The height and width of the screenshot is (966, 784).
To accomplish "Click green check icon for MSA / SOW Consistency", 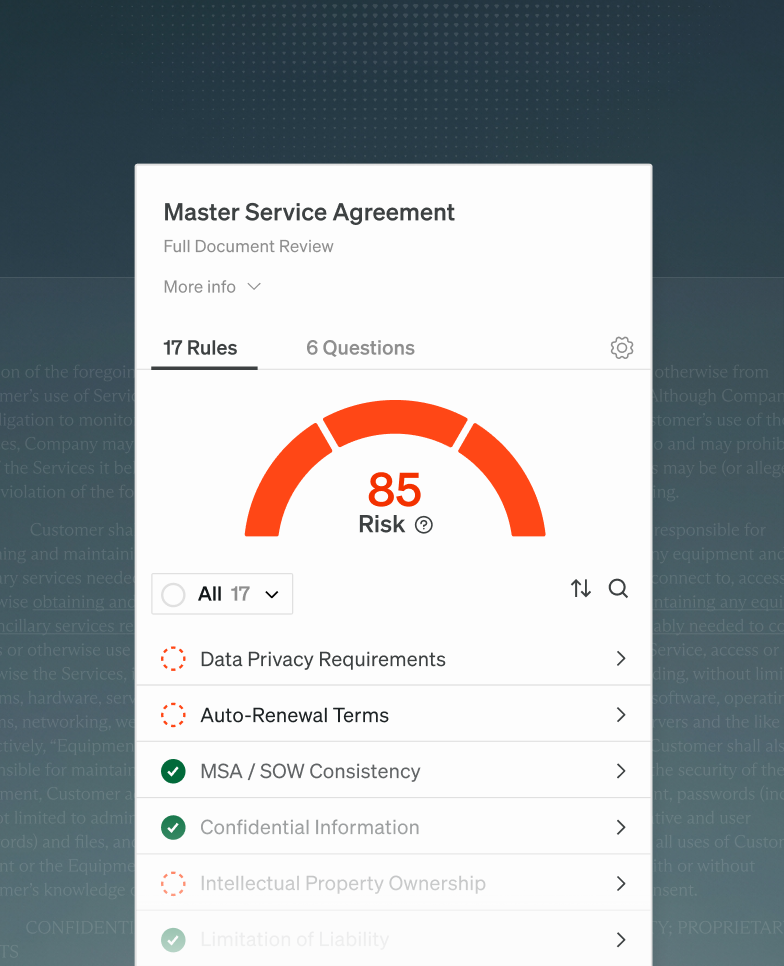I will (173, 771).
